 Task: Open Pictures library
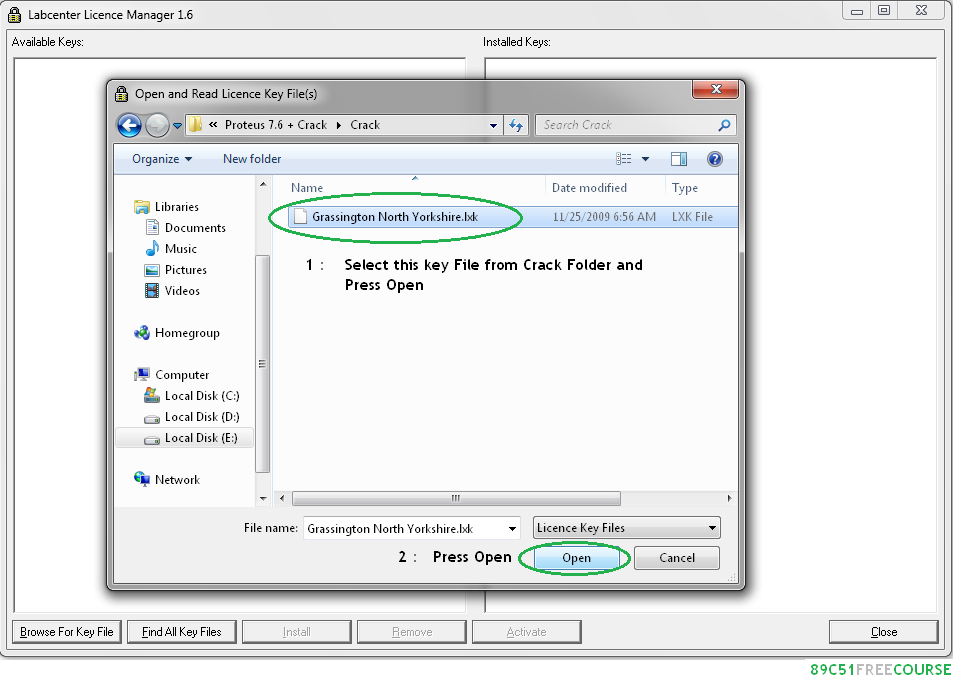point(186,270)
